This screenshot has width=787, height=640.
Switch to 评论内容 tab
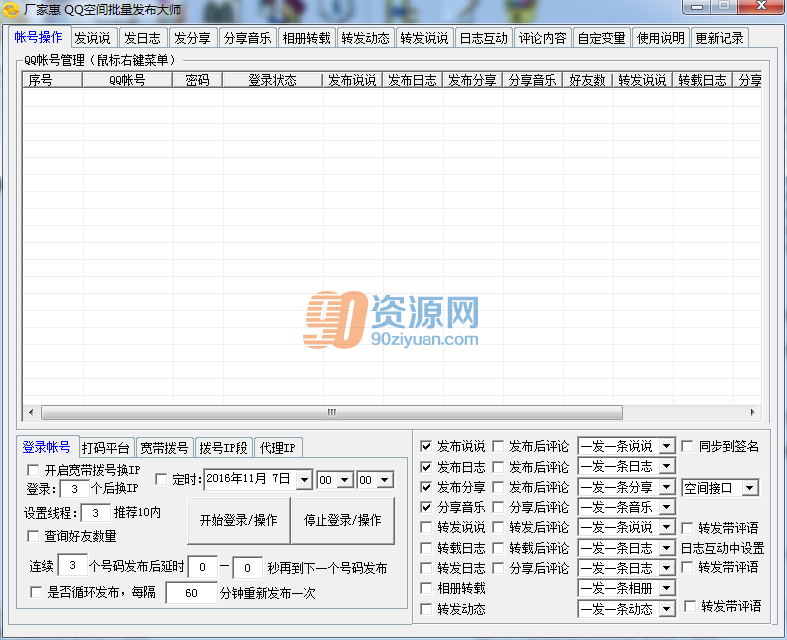point(543,38)
